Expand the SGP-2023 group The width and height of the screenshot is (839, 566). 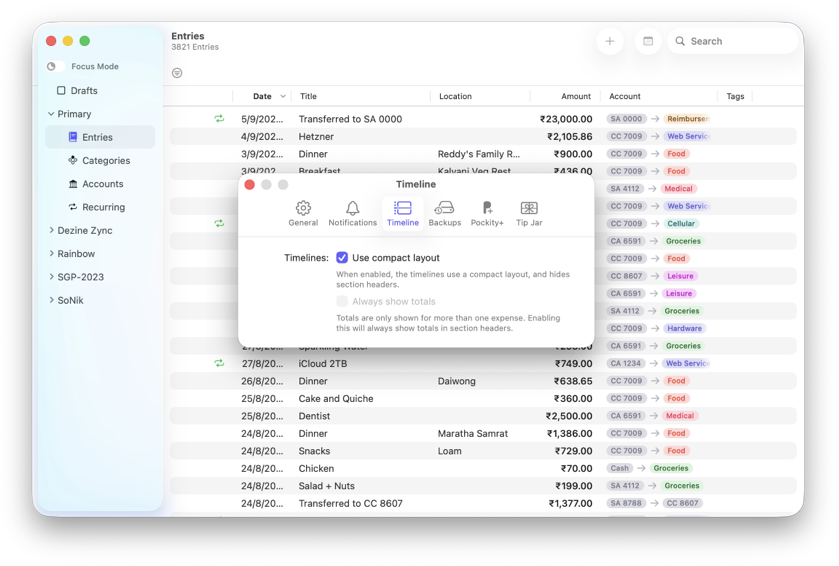[51, 277]
